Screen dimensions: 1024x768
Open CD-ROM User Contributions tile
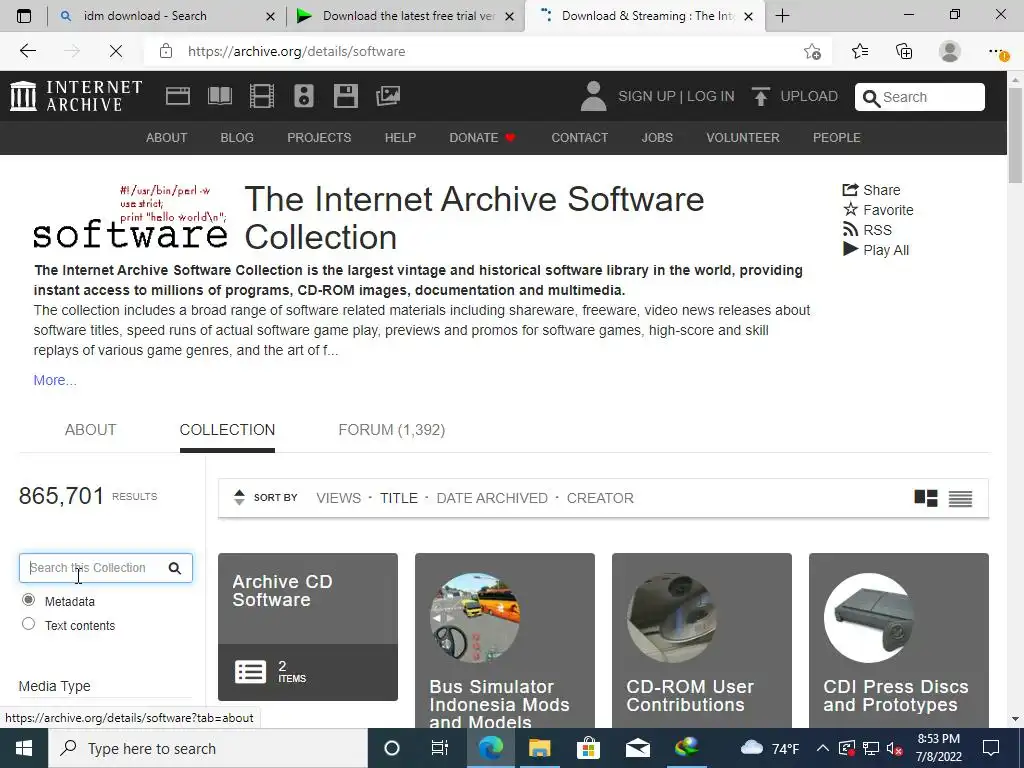pos(702,641)
